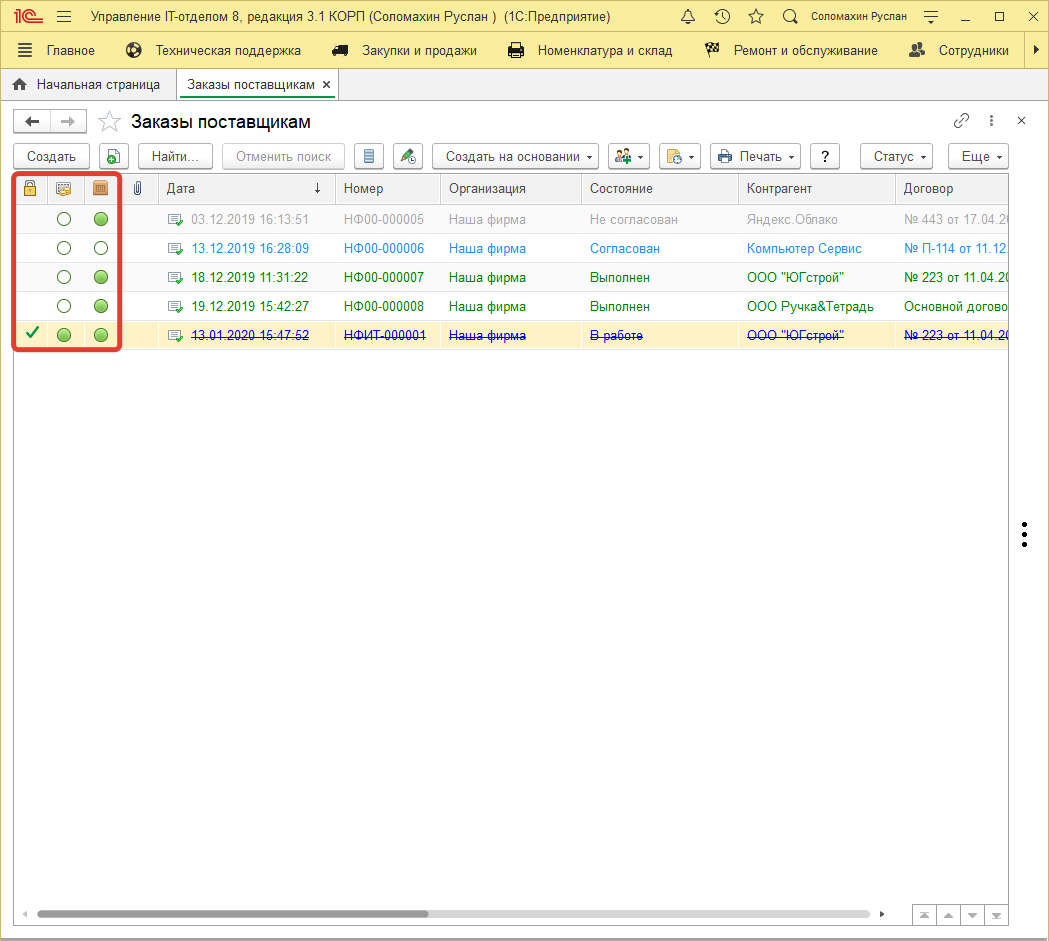Image resolution: width=1049 pixels, height=941 pixels.
Task: Click the favorites star in title bar
Action: pos(756,17)
